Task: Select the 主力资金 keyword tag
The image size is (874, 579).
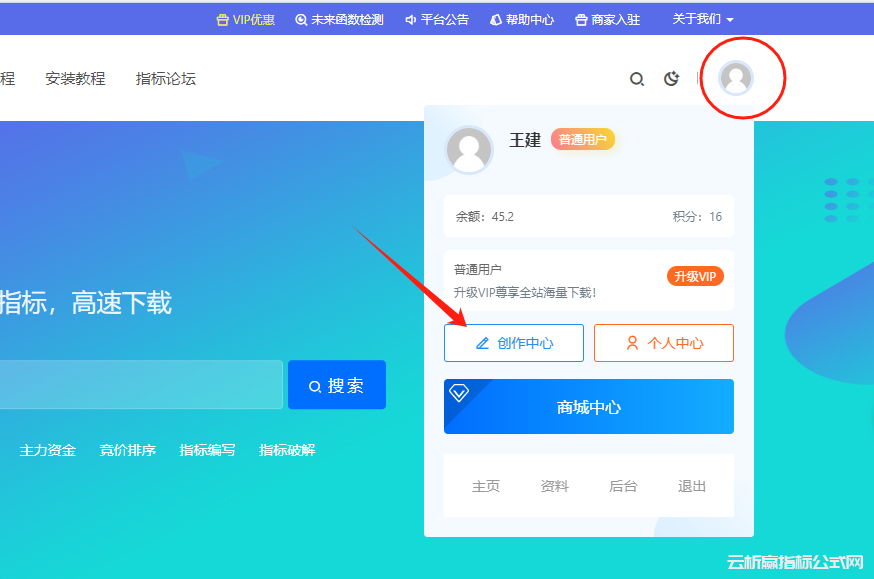Action: (x=47, y=450)
